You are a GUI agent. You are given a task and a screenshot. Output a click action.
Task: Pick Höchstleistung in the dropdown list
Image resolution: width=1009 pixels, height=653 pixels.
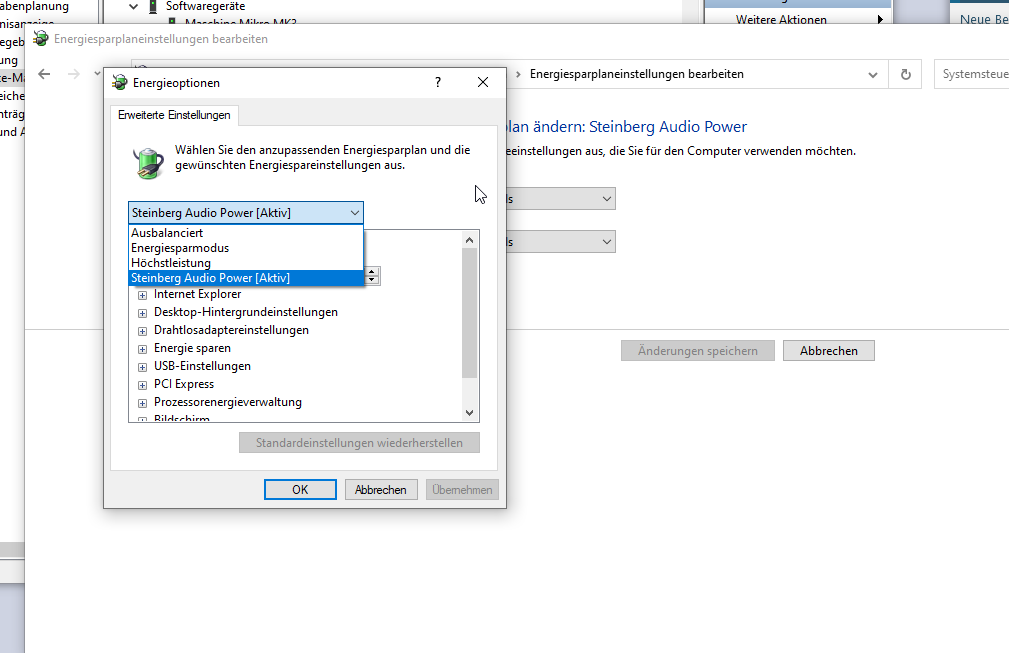point(171,263)
